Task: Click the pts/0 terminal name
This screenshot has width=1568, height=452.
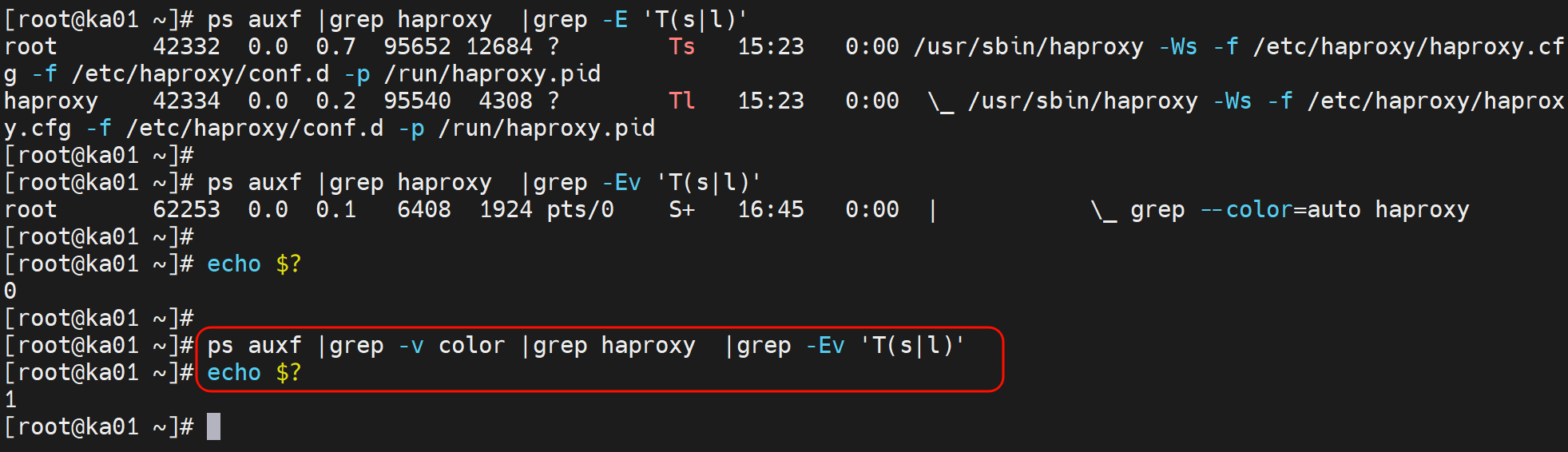Action: coord(580,209)
